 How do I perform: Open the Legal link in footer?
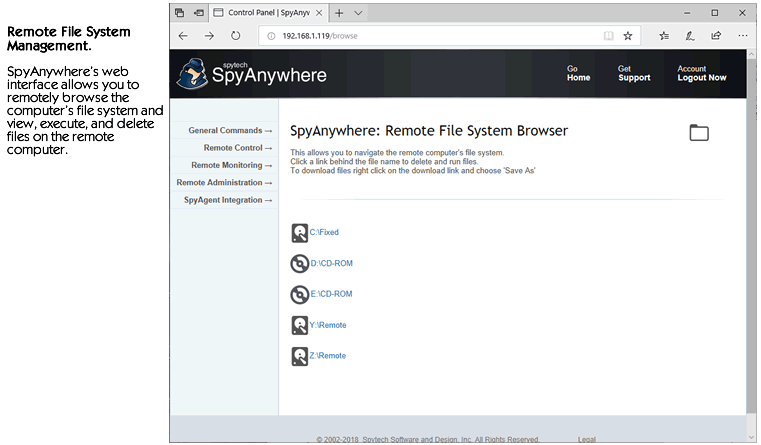coord(586,439)
